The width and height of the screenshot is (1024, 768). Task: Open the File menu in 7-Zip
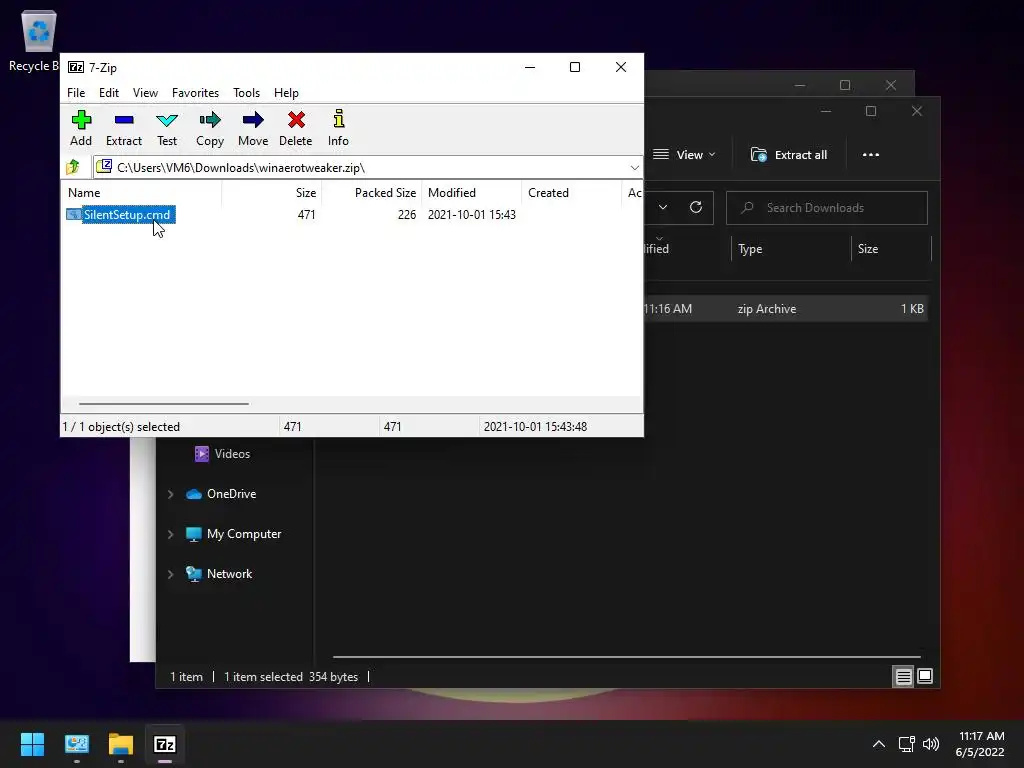(x=76, y=93)
